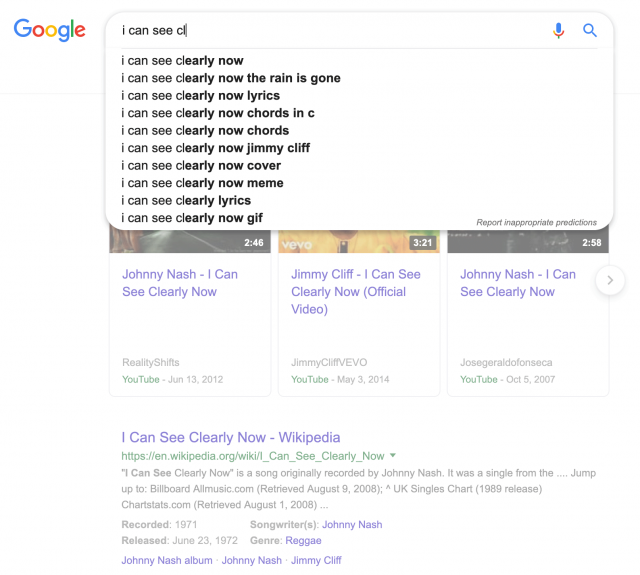Image resolution: width=640 pixels, height=575 pixels.
Task: Open Jimmy Cliff Official Video link
Action: pos(355,291)
